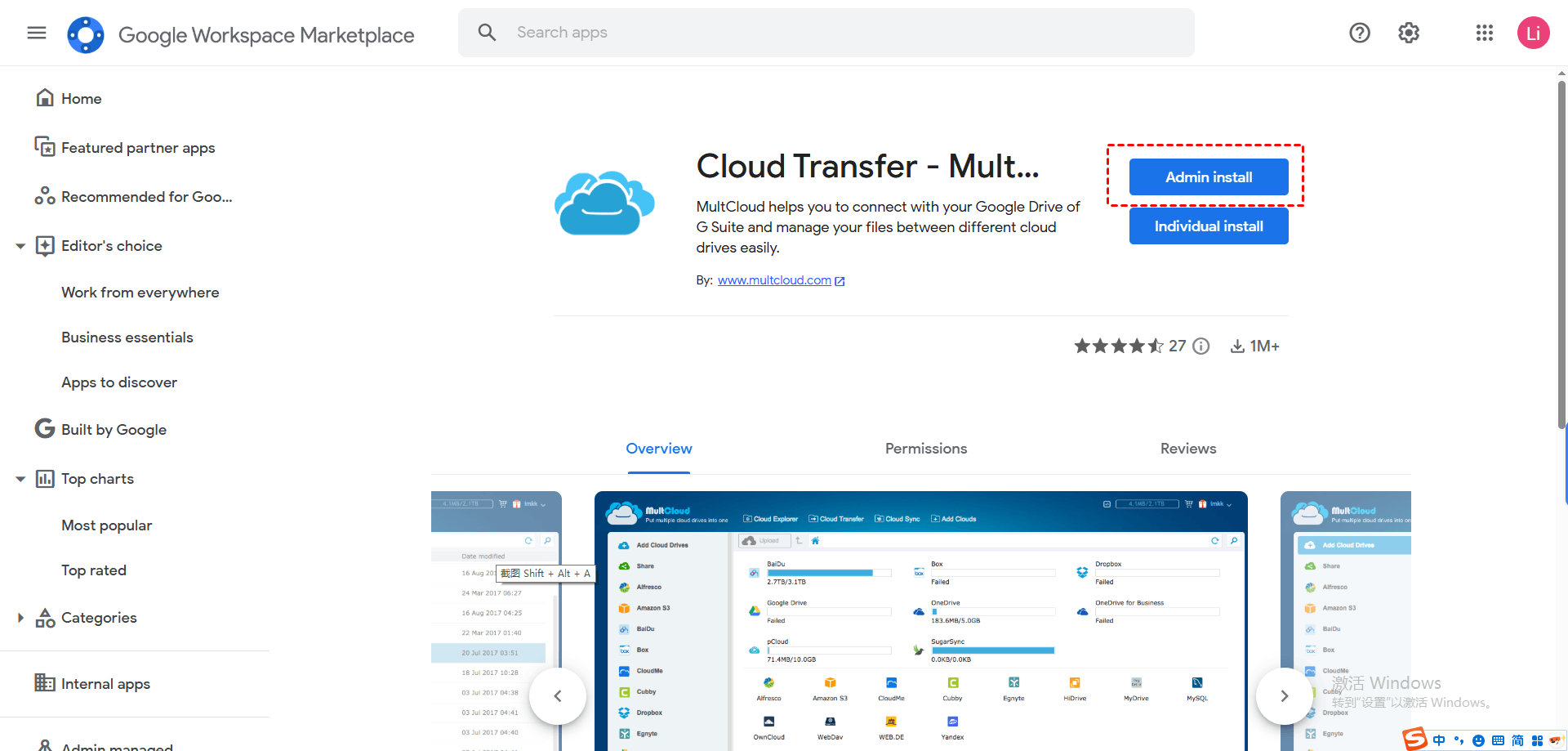Click the Categories shapes icon
Viewport: 1568px width, 751px height.
45,618
